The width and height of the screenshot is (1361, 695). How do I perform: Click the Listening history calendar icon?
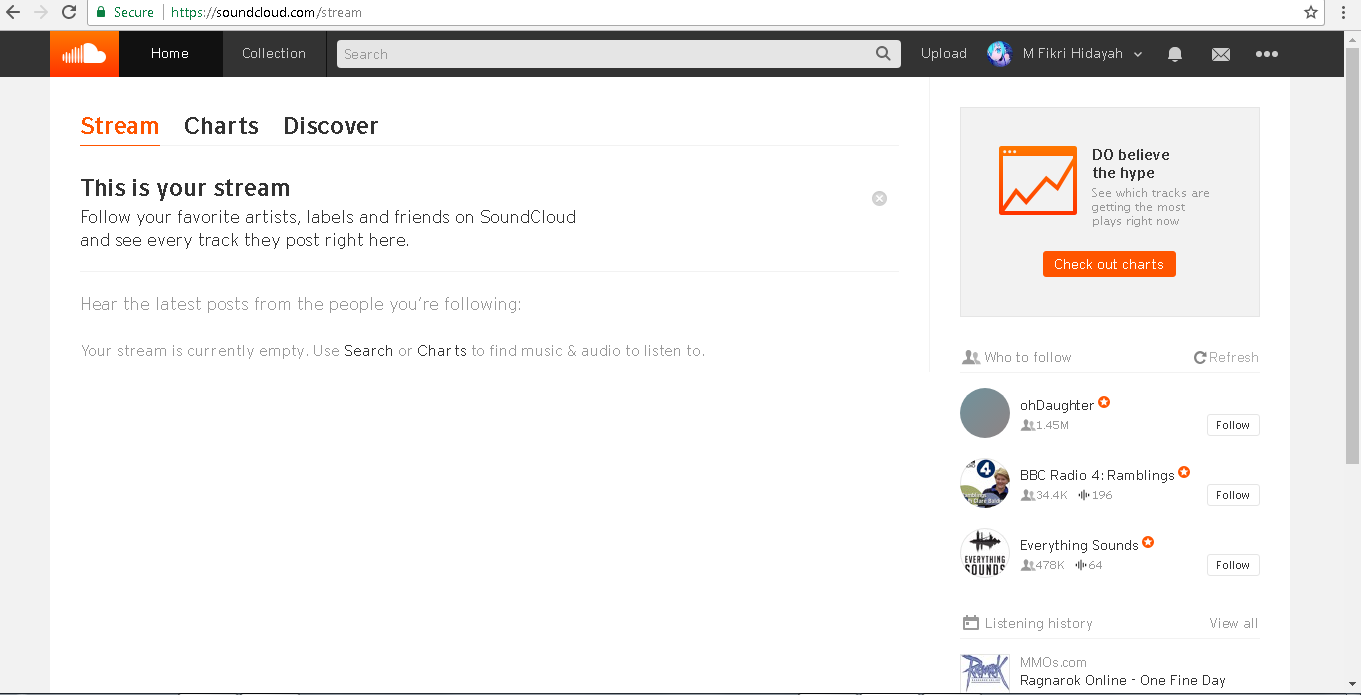coord(970,623)
